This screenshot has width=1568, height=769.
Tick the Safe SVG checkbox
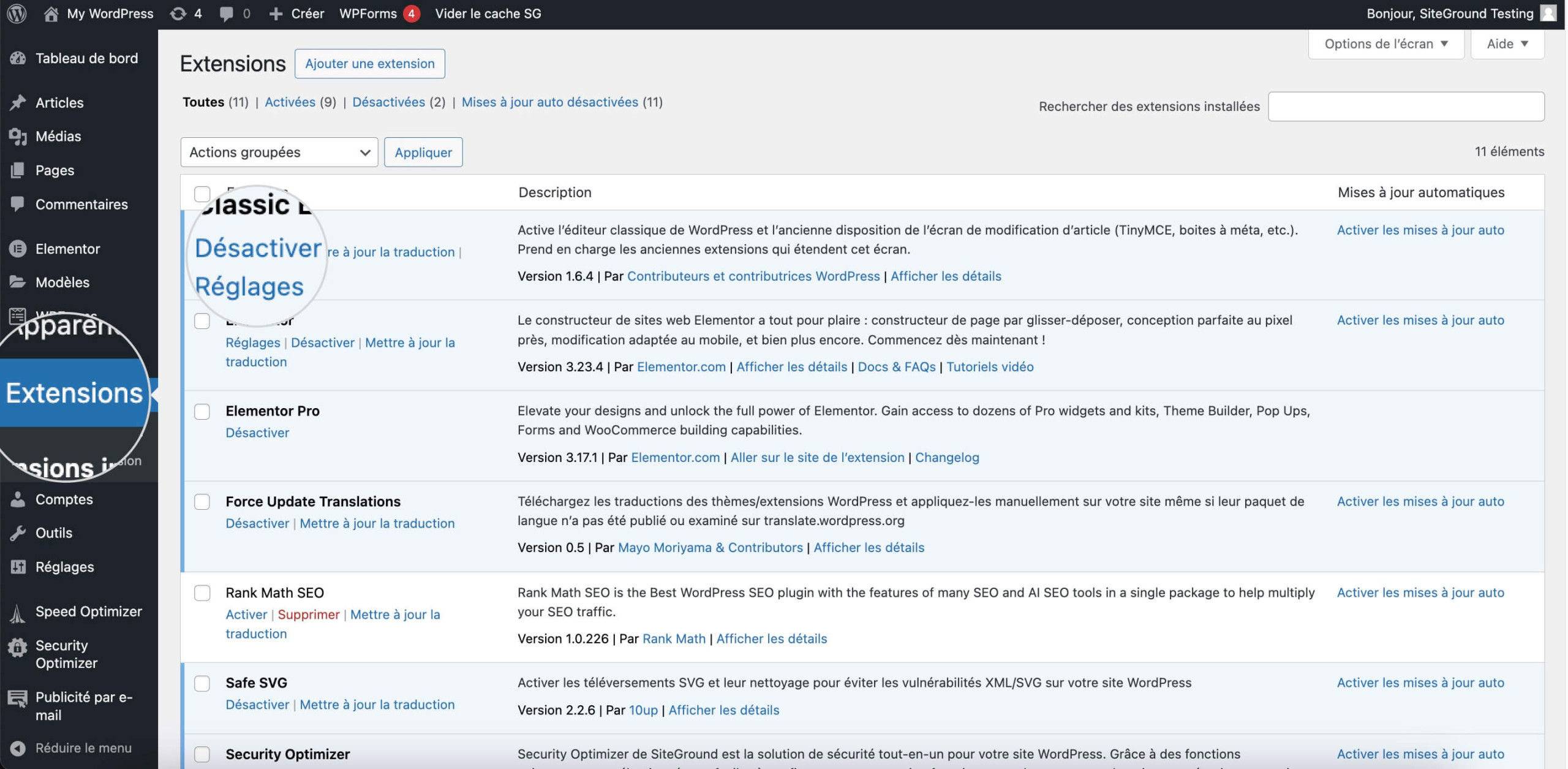(202, 684)
